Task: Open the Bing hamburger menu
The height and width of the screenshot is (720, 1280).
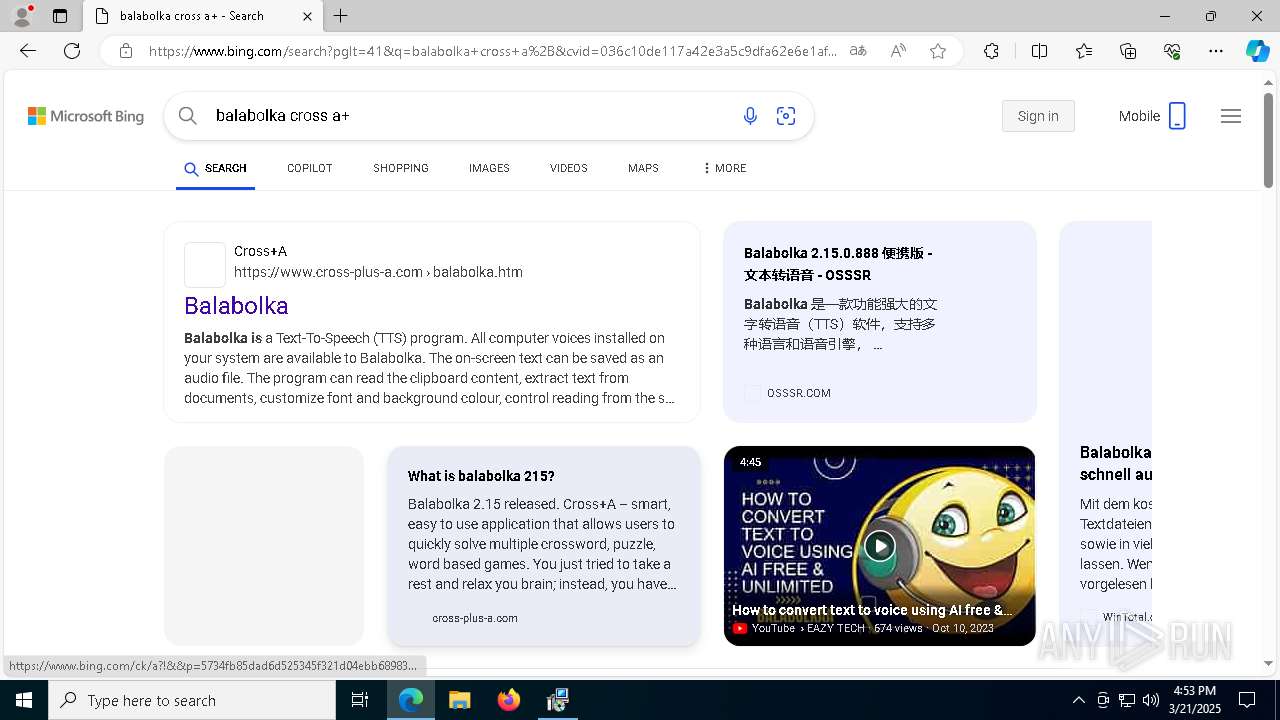Action: pos(1231,116)
